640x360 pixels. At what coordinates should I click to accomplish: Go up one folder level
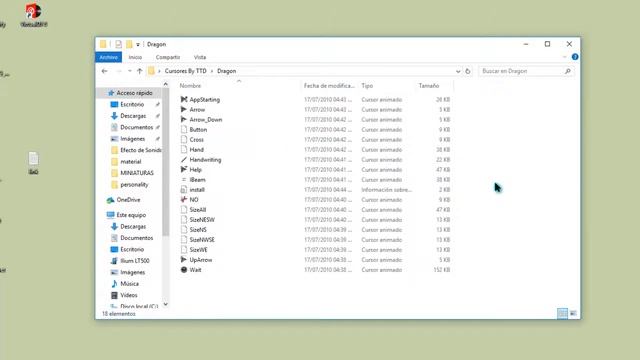pos(140,71)
